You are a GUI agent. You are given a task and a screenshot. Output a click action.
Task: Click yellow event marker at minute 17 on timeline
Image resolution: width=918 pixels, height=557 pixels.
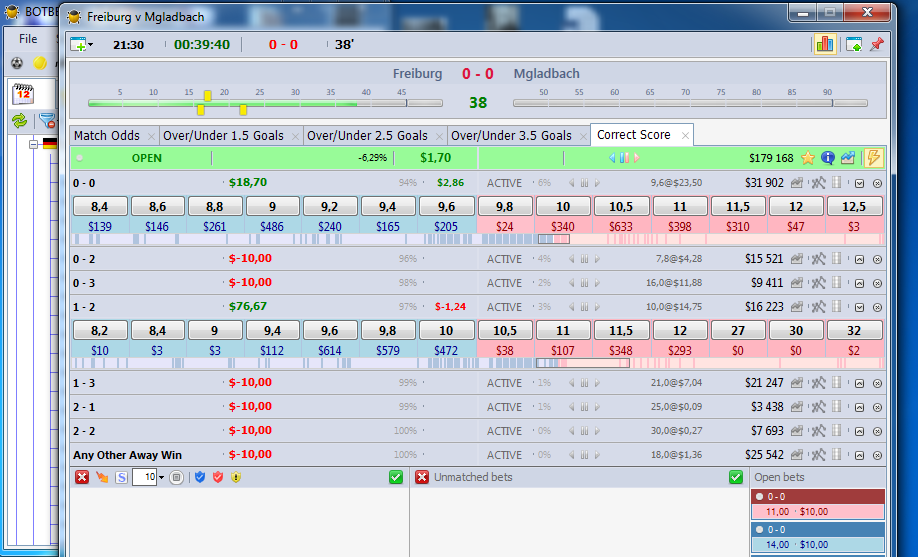(207, 95)
